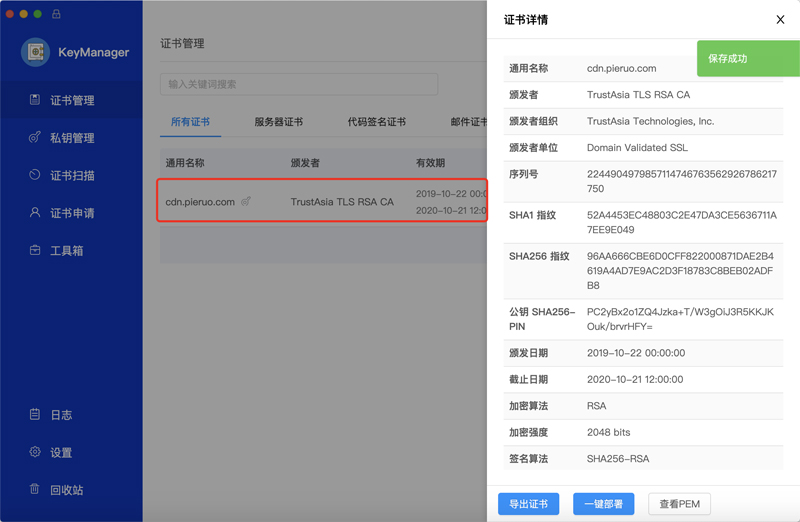Click the 导出证书 button
This screenshot has height=522, width=800.
(x=528, y=504)
